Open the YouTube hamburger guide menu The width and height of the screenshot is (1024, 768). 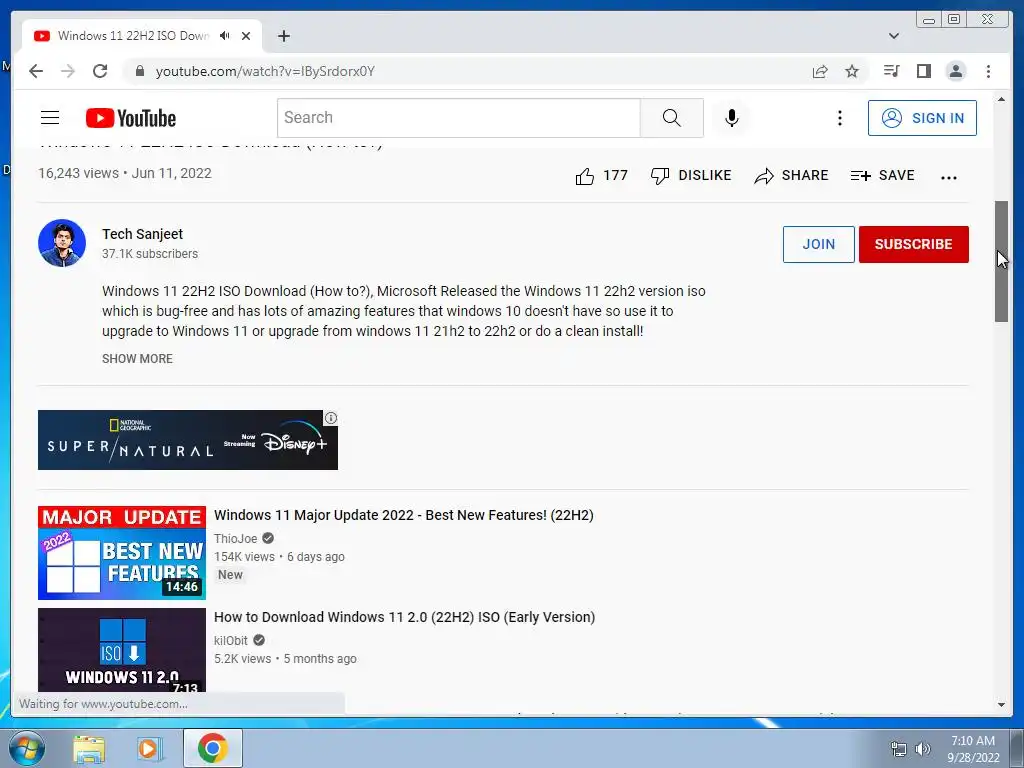50,118
